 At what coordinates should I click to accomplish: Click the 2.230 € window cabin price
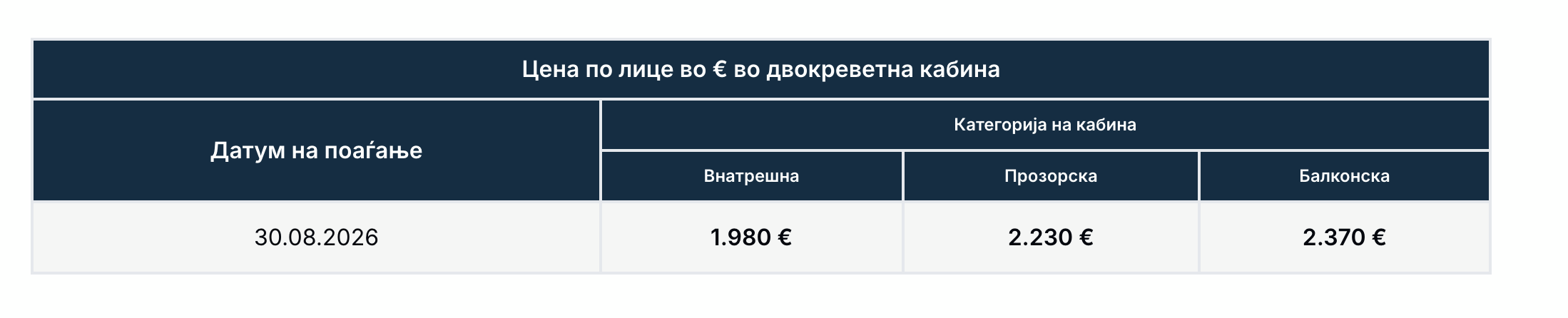coord(1050,237)
